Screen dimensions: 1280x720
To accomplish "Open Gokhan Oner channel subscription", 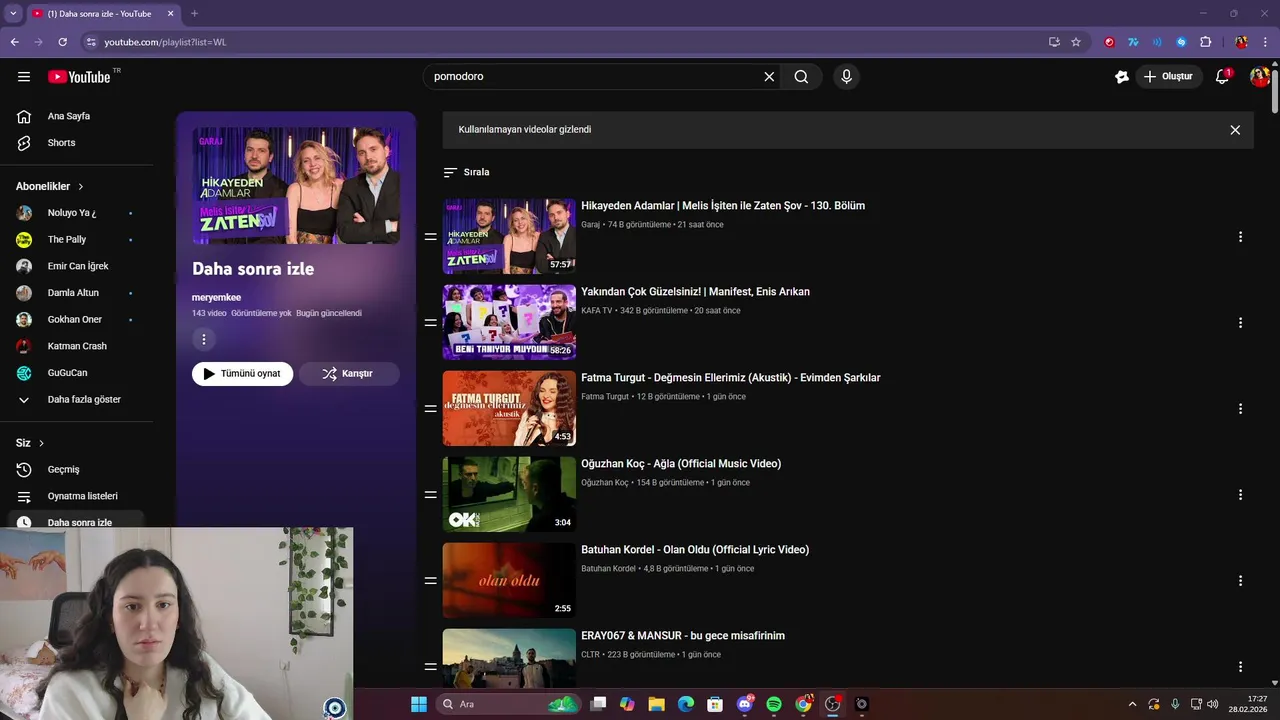I will coord(77,319).
